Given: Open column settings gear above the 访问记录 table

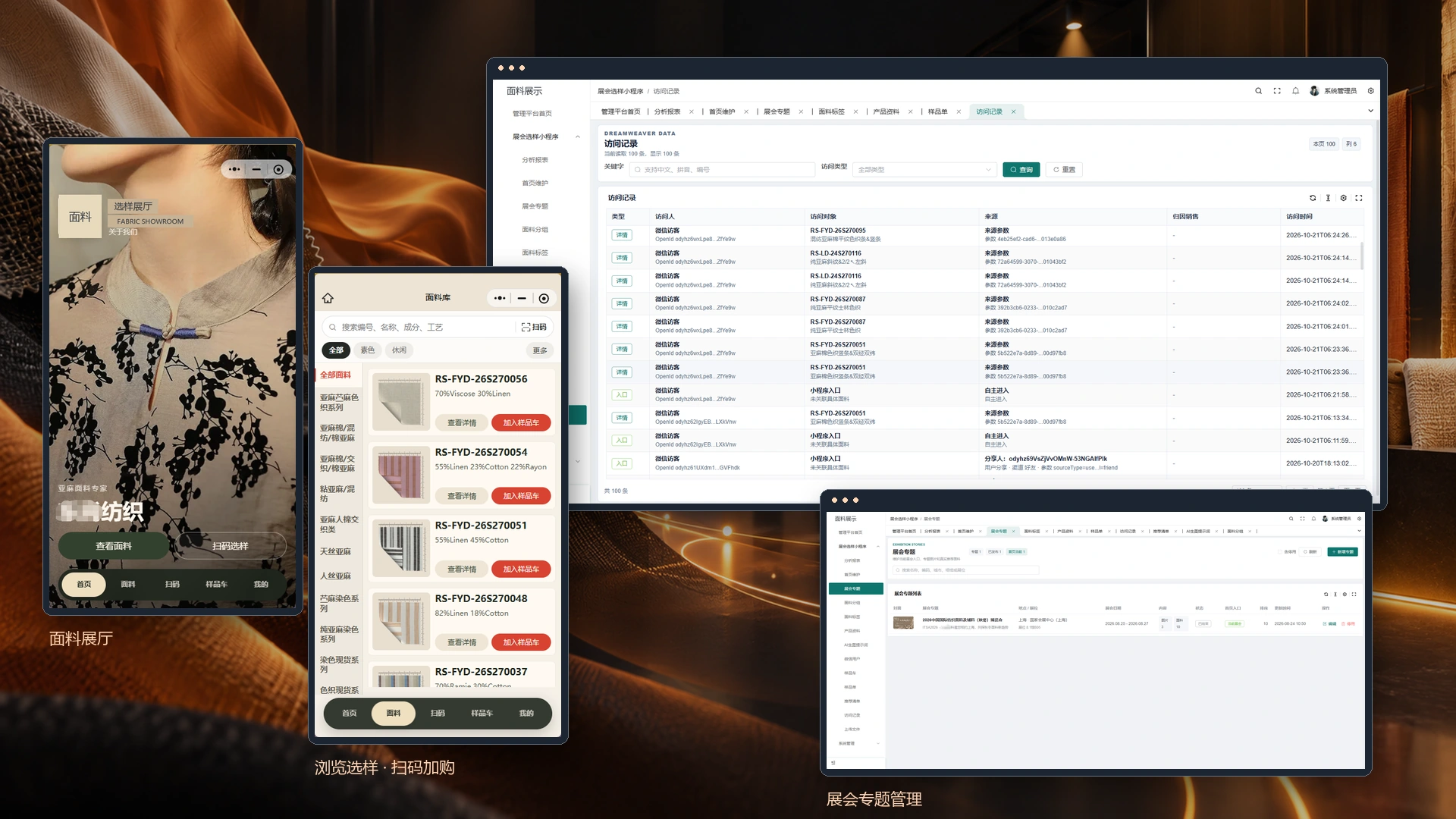Looking at the screenshot, I should pyautogui.click(x=1343, y=198).
